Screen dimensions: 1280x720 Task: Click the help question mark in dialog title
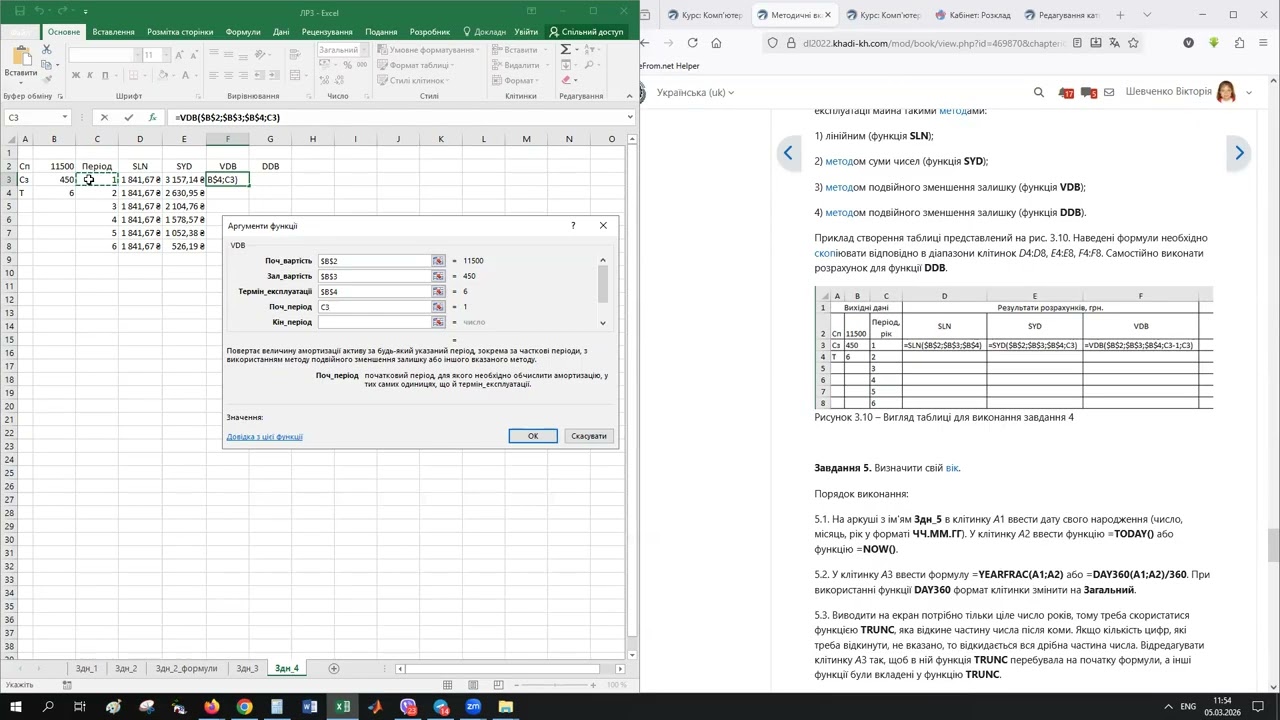573,226
